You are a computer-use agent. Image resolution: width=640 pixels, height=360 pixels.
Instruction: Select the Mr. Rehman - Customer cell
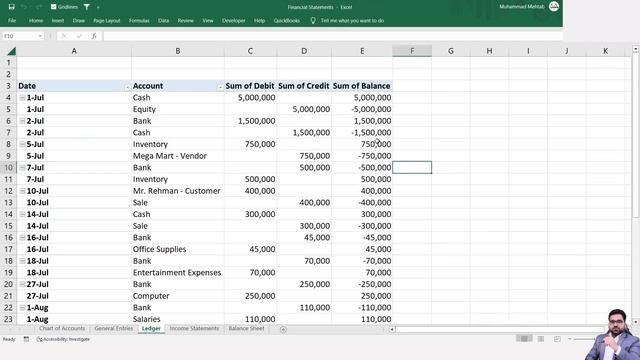178,191
